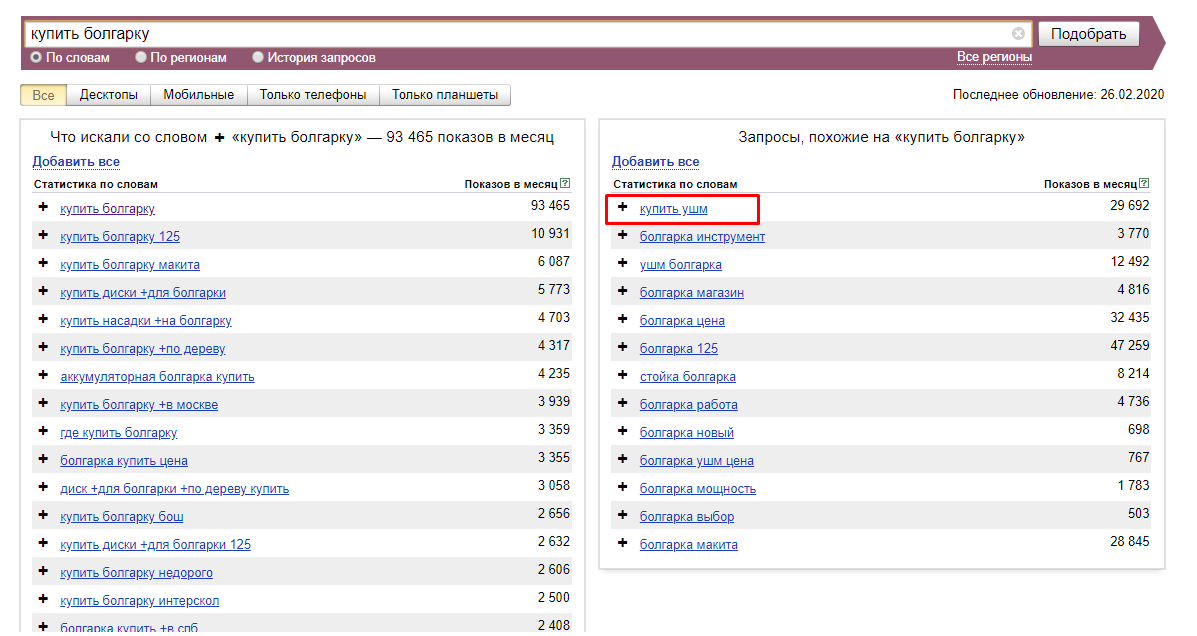Switch to the Только планшеты tab

(445, 95)
